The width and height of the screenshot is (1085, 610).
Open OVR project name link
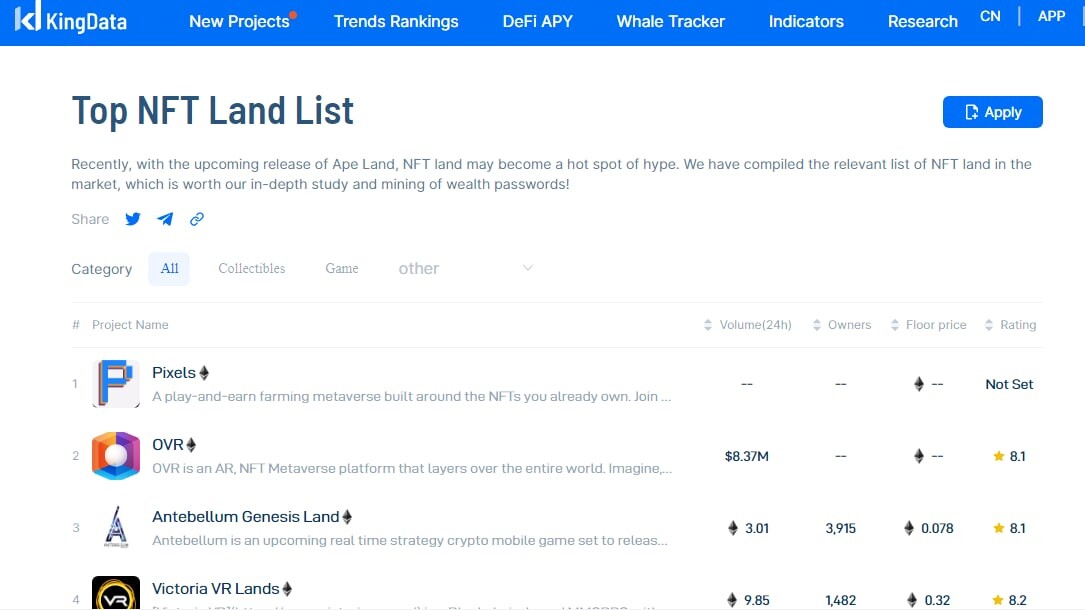(168, 445)
